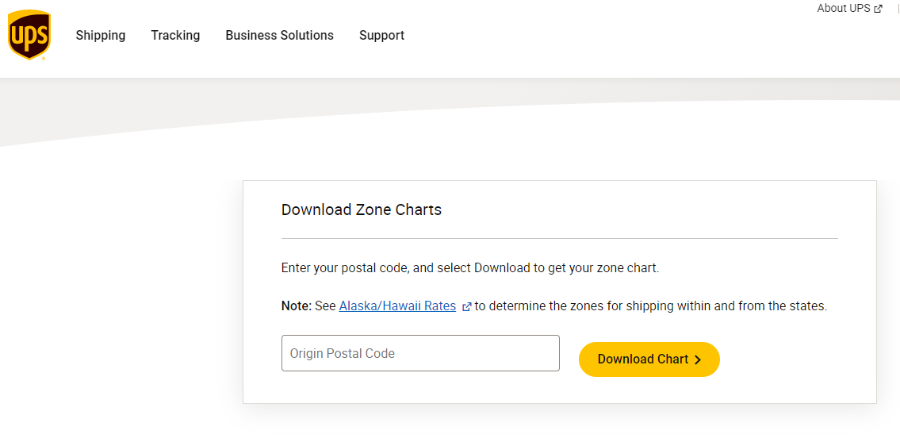The image size is (900, 442).
Task: Click text 'to determine the zones for shipping'
Action: point(650,306)
